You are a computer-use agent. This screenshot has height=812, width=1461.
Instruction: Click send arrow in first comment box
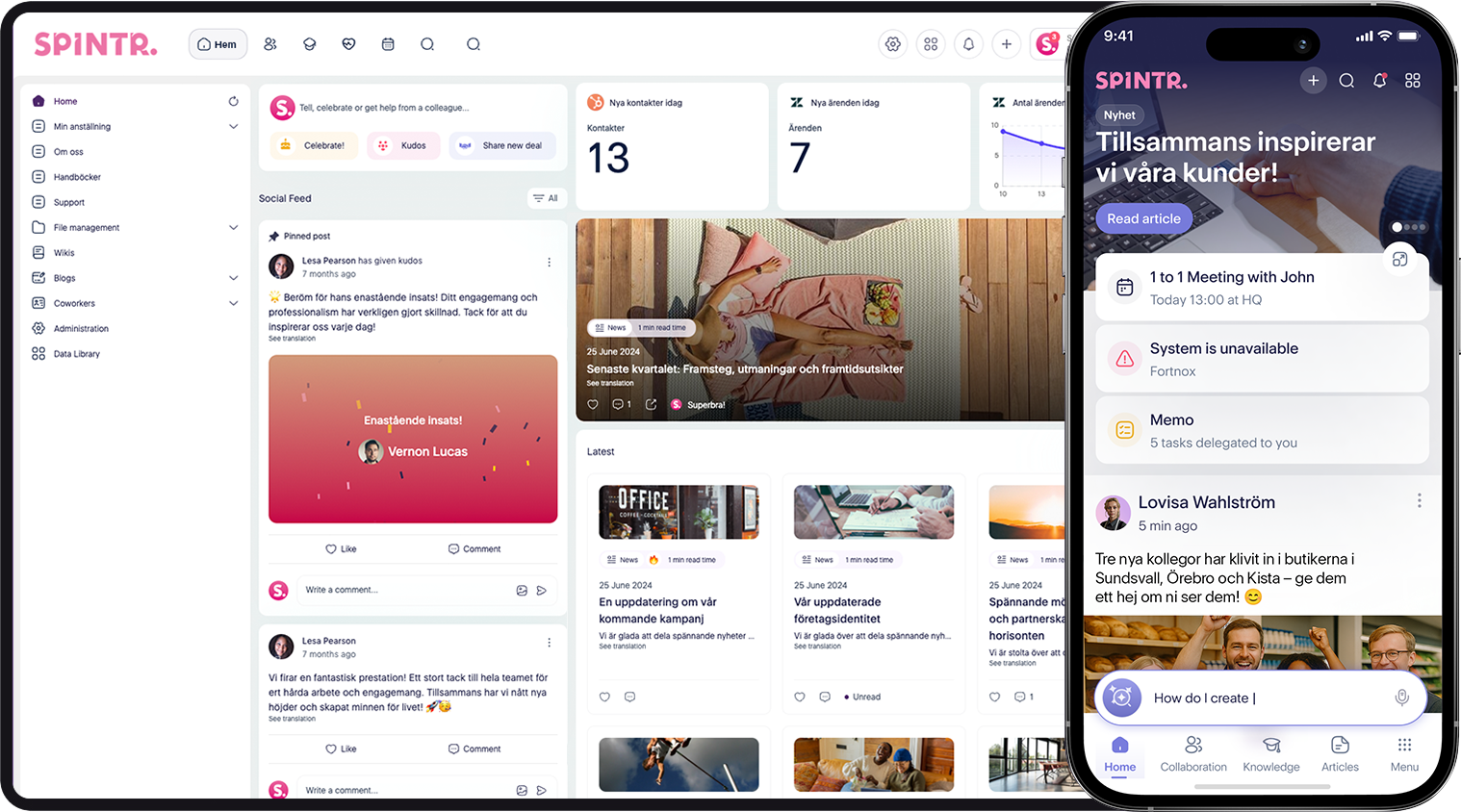[x=542, y=591]
